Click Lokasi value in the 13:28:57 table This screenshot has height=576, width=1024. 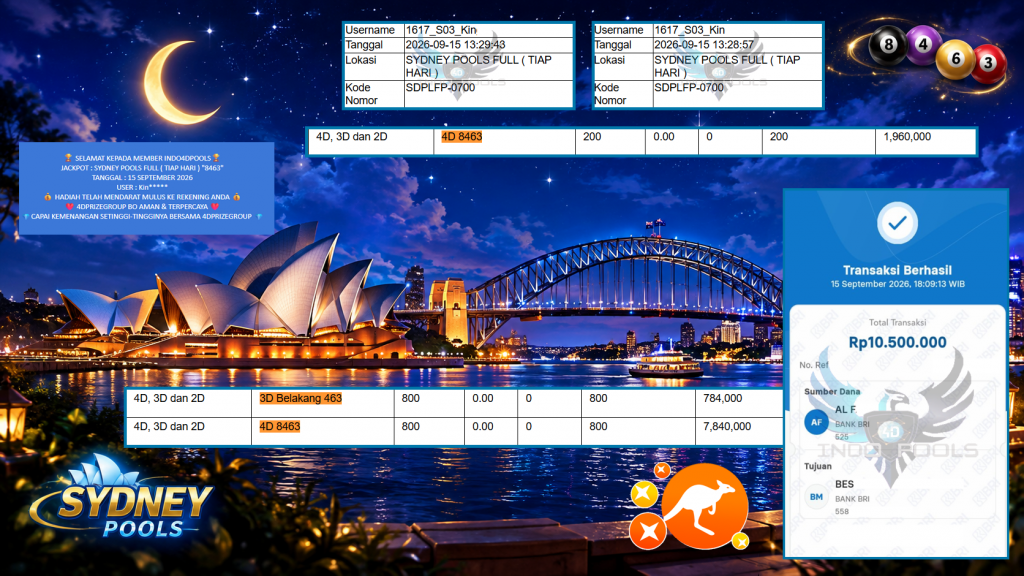[727, 66]
